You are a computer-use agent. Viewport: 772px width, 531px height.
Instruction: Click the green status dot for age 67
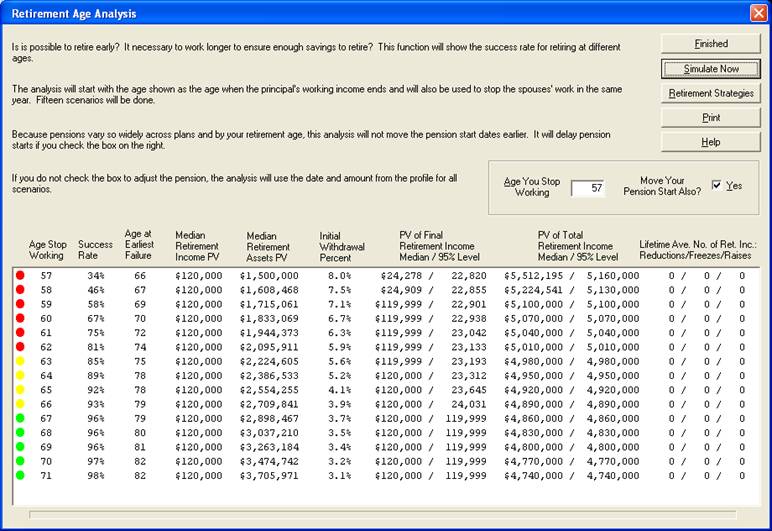(x=19, y=420)
